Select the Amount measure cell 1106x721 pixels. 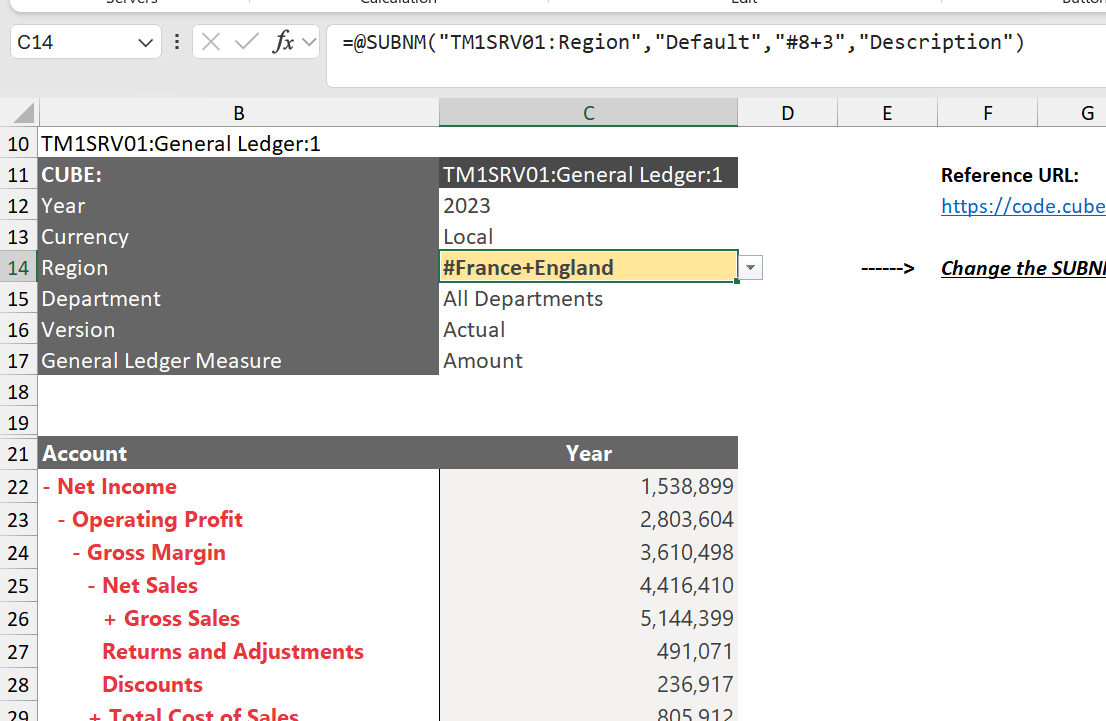(x=588, y=361)
